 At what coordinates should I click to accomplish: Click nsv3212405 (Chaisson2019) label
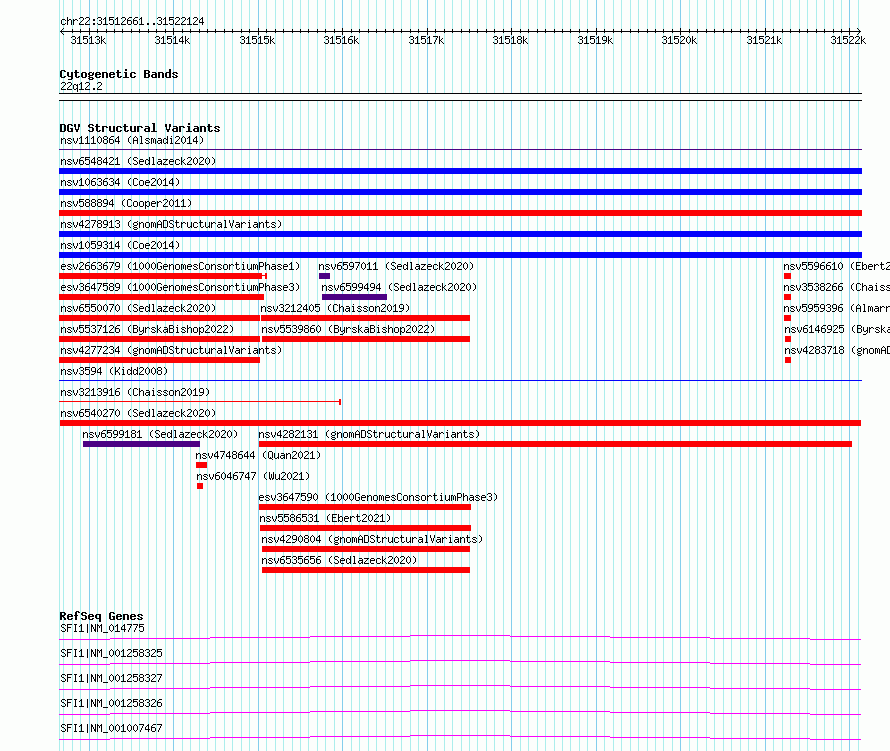coord(335,308)
